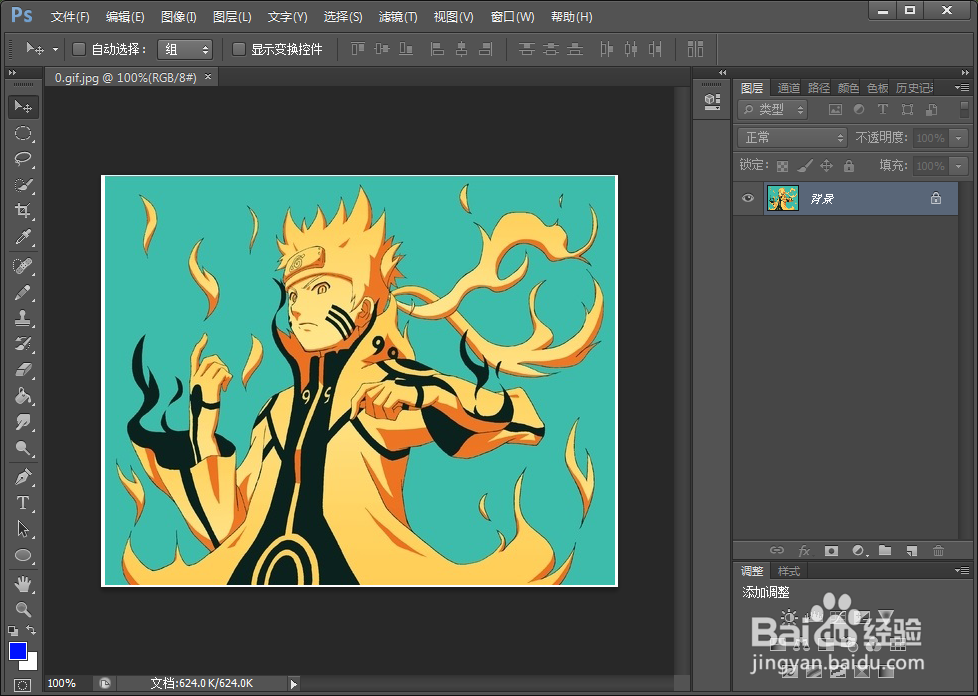Screen dimensions: 978x696
Task: Select the Brush tool
Action: [x=23, y=292]
